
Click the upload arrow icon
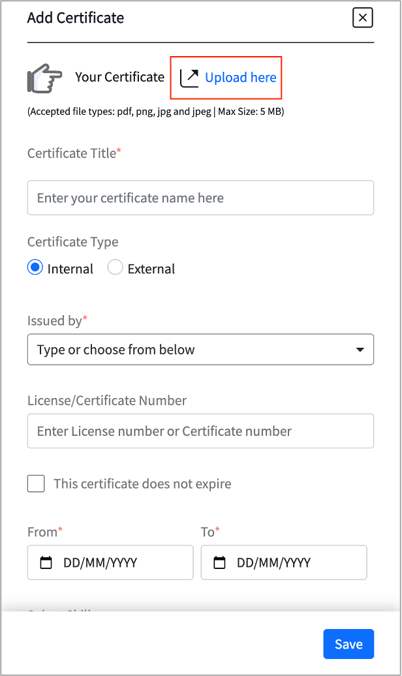[x=189, y=78]
